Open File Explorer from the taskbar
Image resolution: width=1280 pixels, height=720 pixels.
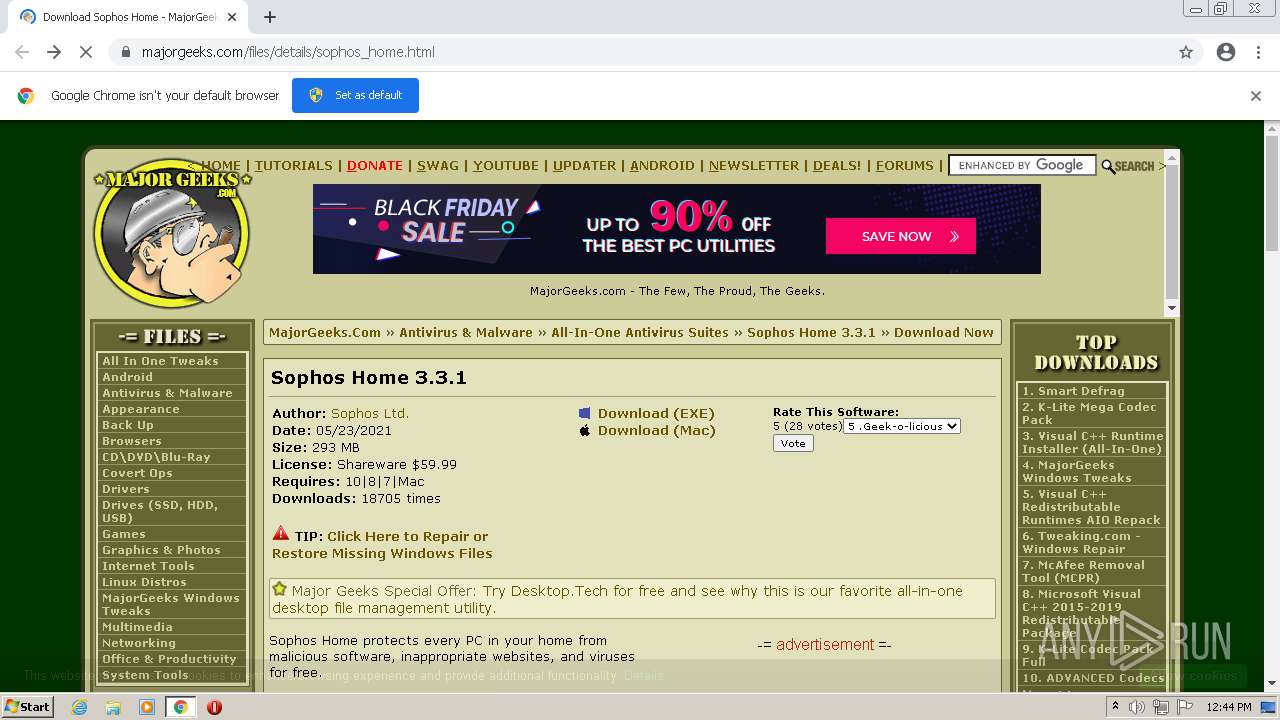pos(113,707)
